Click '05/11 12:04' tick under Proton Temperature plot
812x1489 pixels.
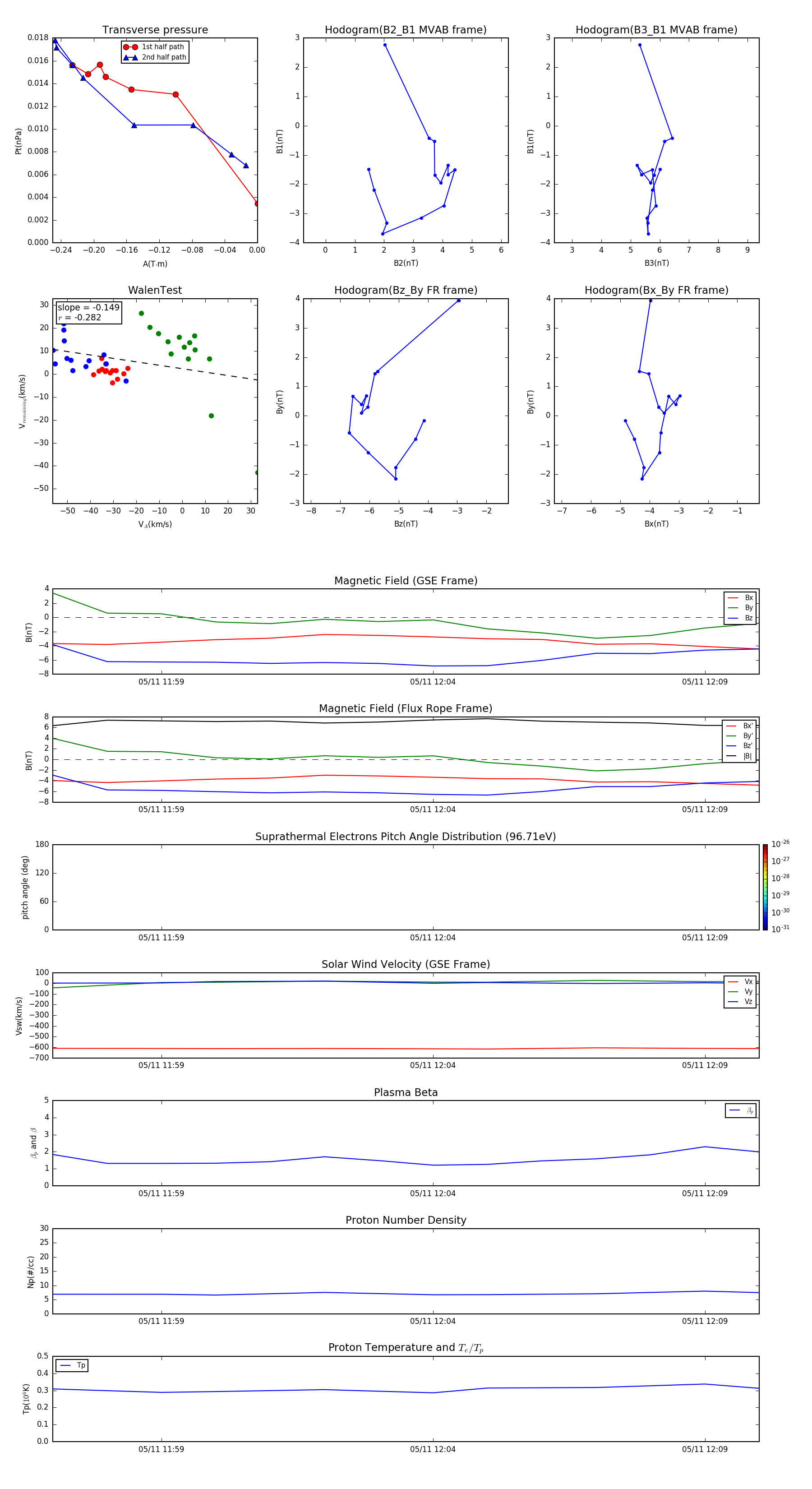click(433, 1449)
